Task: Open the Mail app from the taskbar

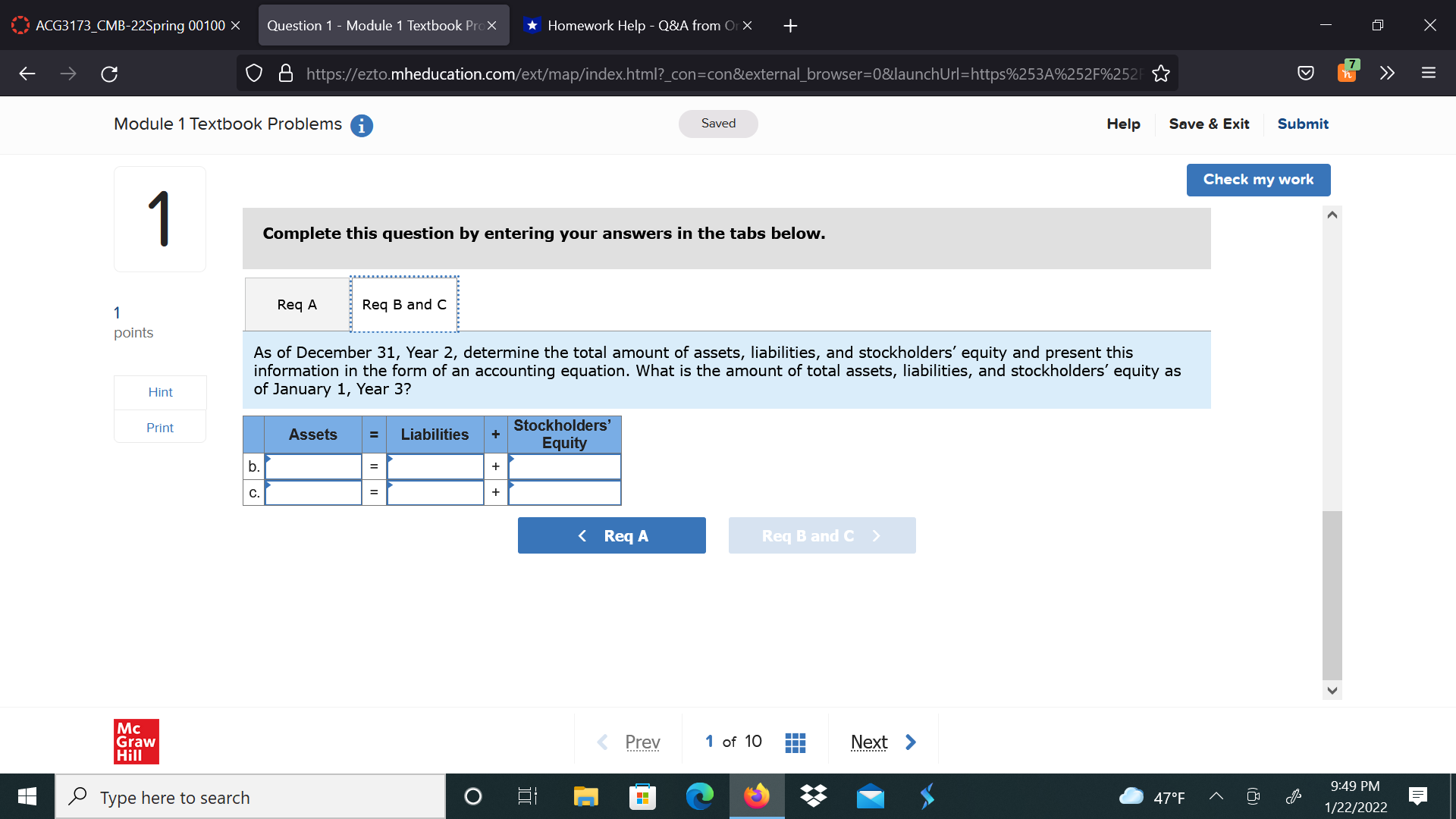Action: click(x=871, y=796)
